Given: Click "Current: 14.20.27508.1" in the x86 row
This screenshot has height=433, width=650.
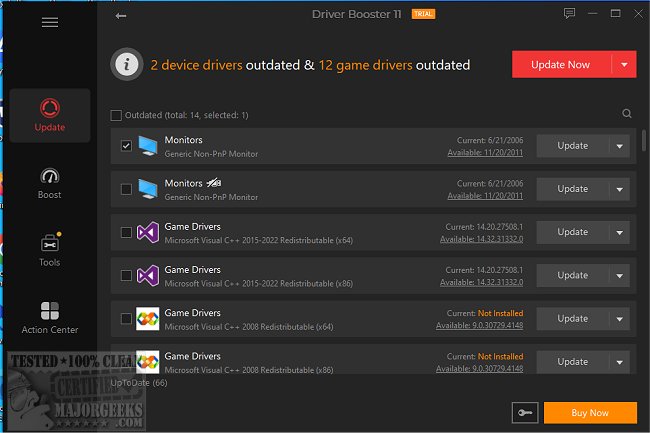Looking at the screenshot, I should pos(484,270).
